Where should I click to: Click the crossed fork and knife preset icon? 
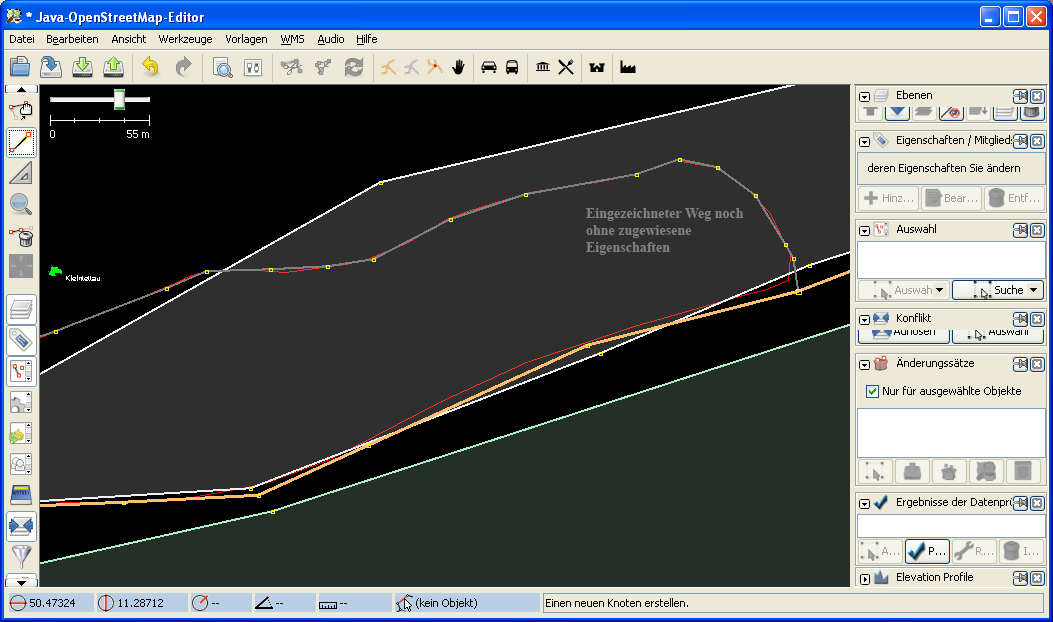(x=566, y=67)
